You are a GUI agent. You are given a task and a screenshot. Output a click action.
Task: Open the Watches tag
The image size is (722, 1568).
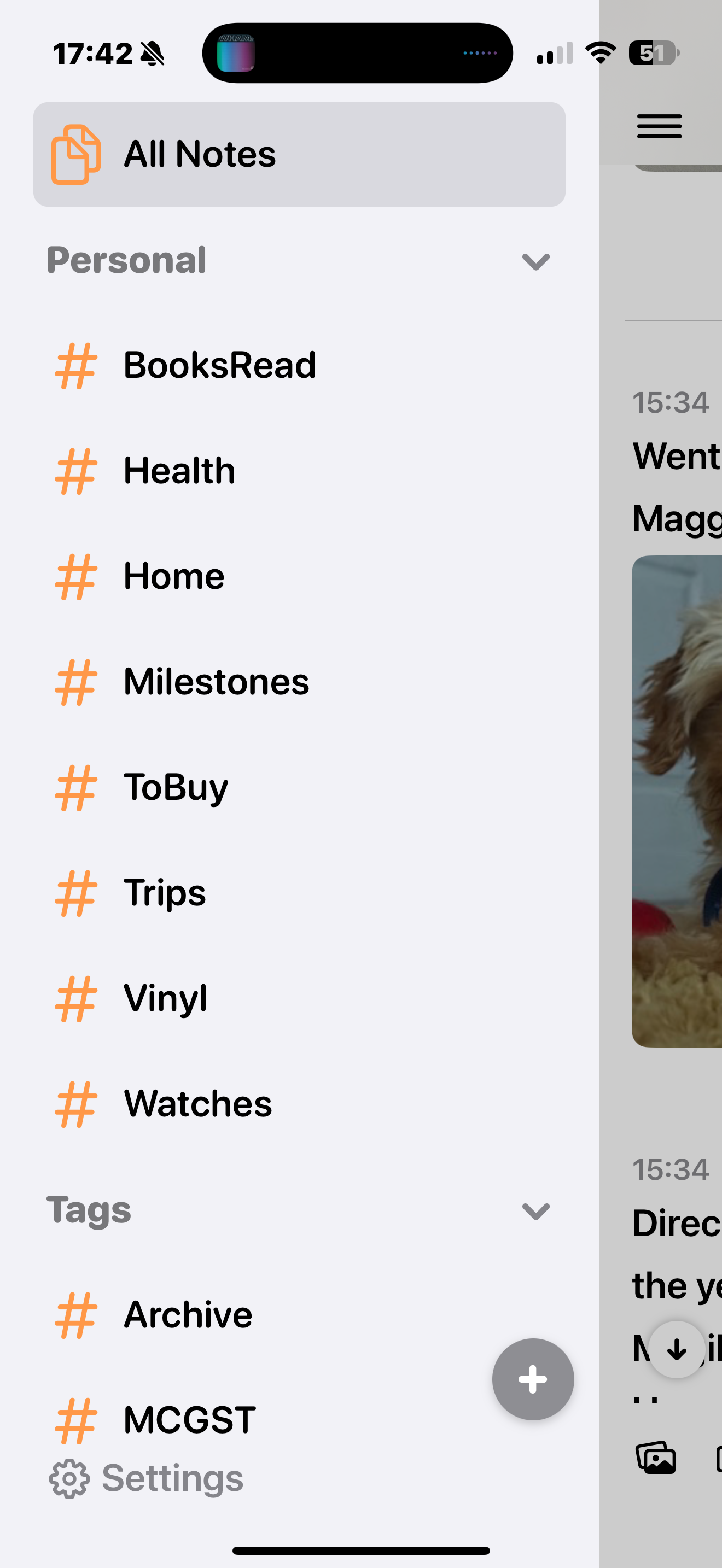tap(197, 1104)
